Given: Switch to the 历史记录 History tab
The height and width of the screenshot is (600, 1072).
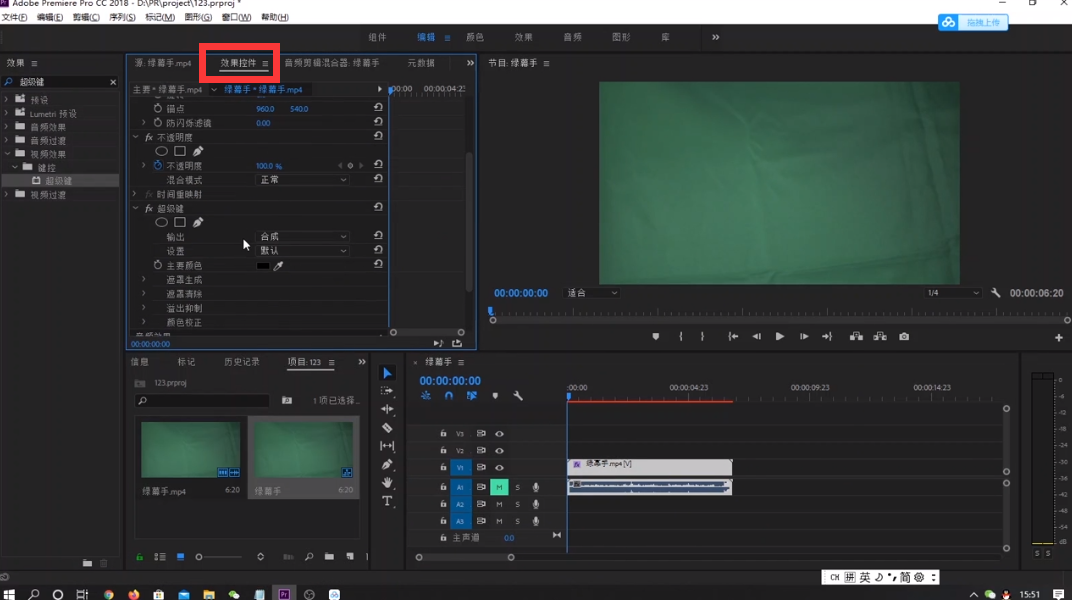Looking at the screenshot, I should coord(242,362).
